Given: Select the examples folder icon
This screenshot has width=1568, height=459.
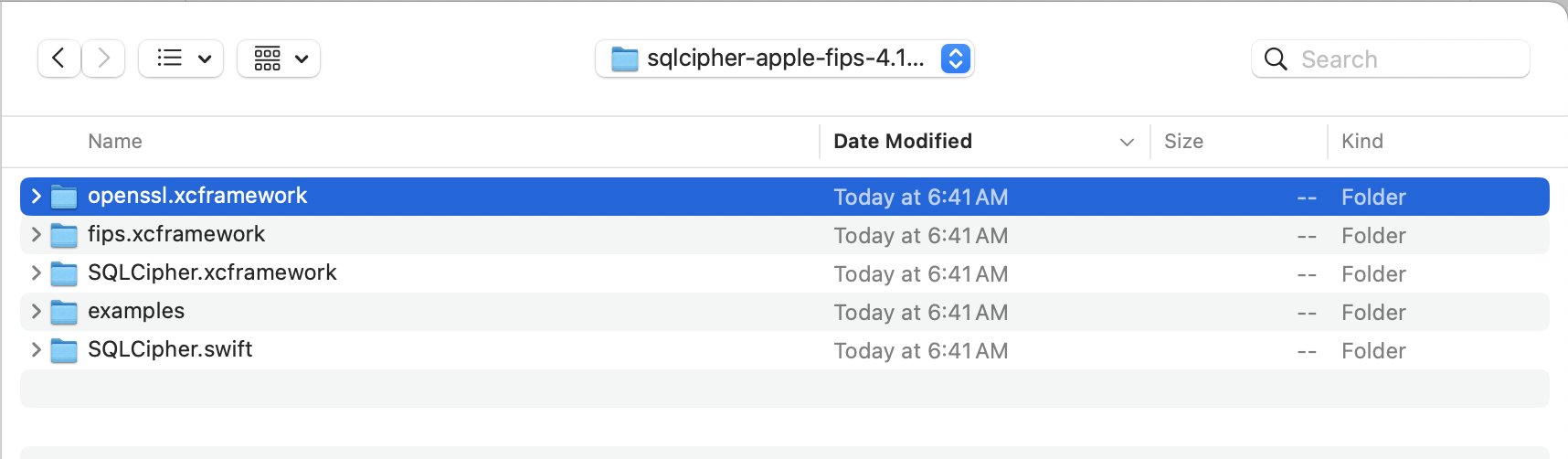Looking at the screenshot, I should point(64,312).
